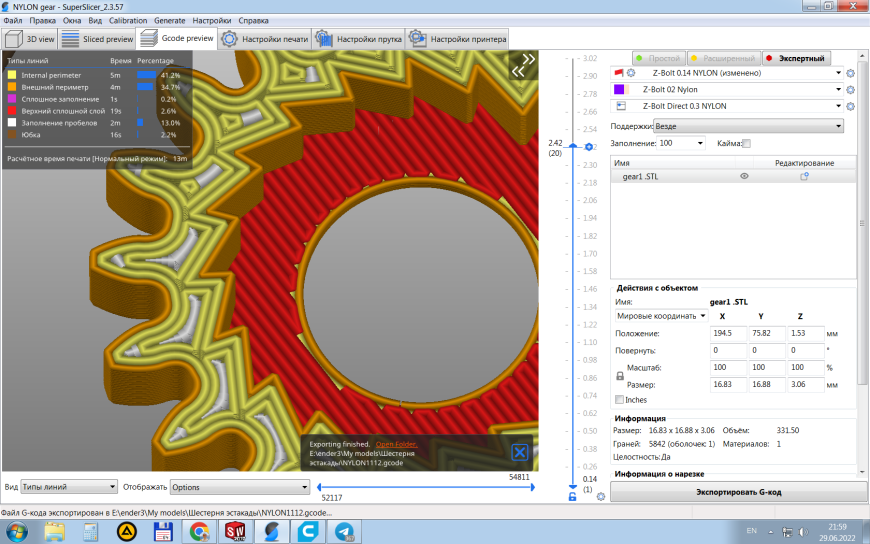870x544 pixels.
Task: Click the Y position field 75.82
Action: [767, 334]
